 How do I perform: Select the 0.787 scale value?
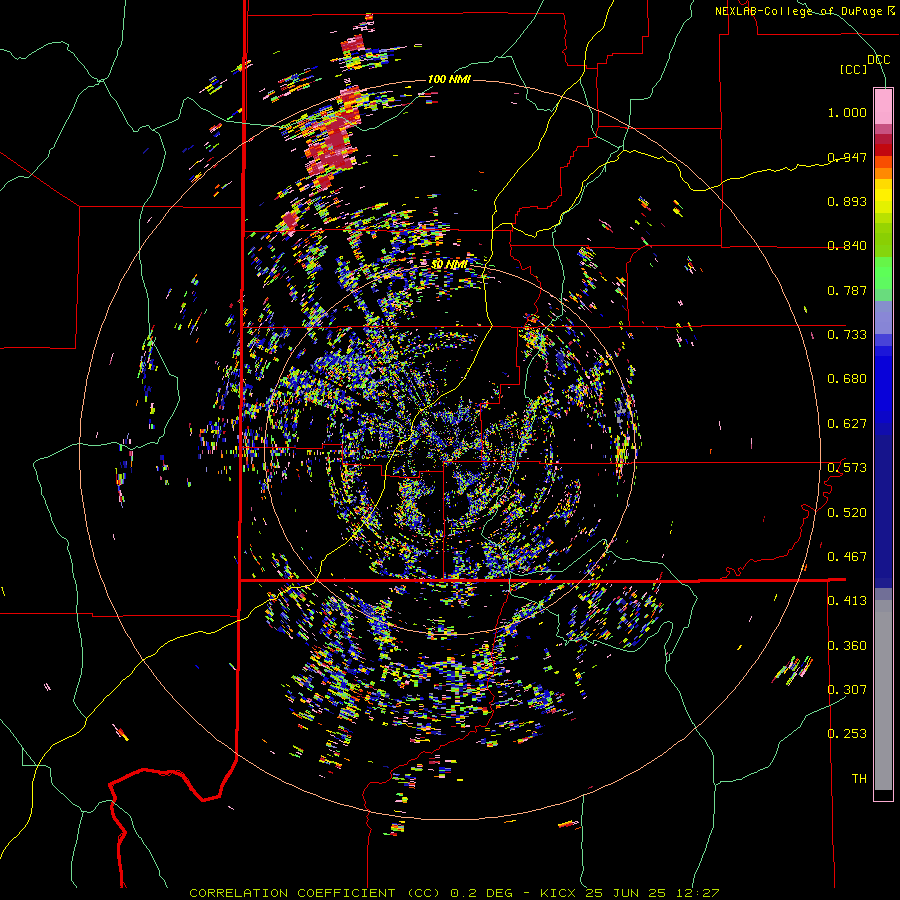[847, 290]
